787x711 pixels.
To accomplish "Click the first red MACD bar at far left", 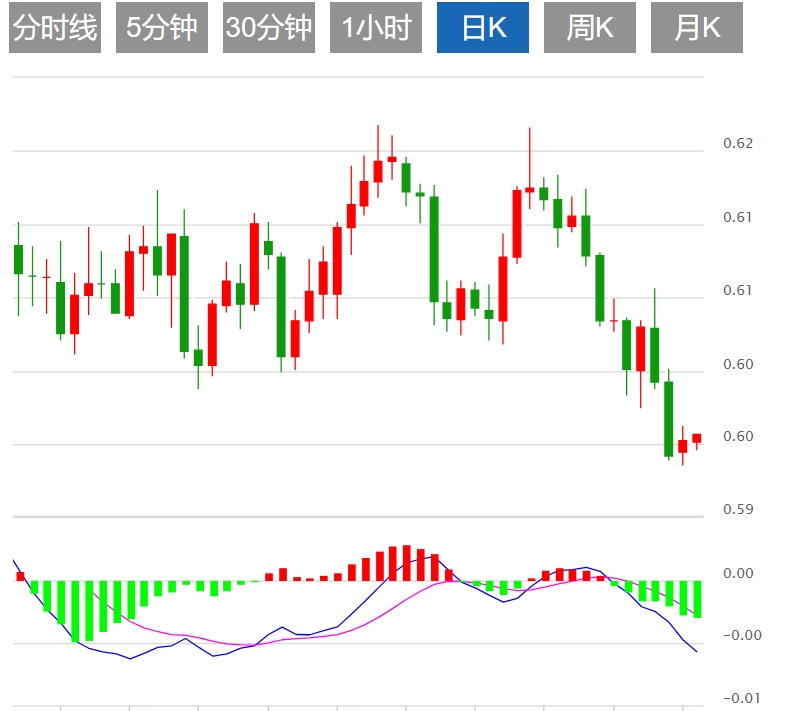I will (x=19, y=576).
